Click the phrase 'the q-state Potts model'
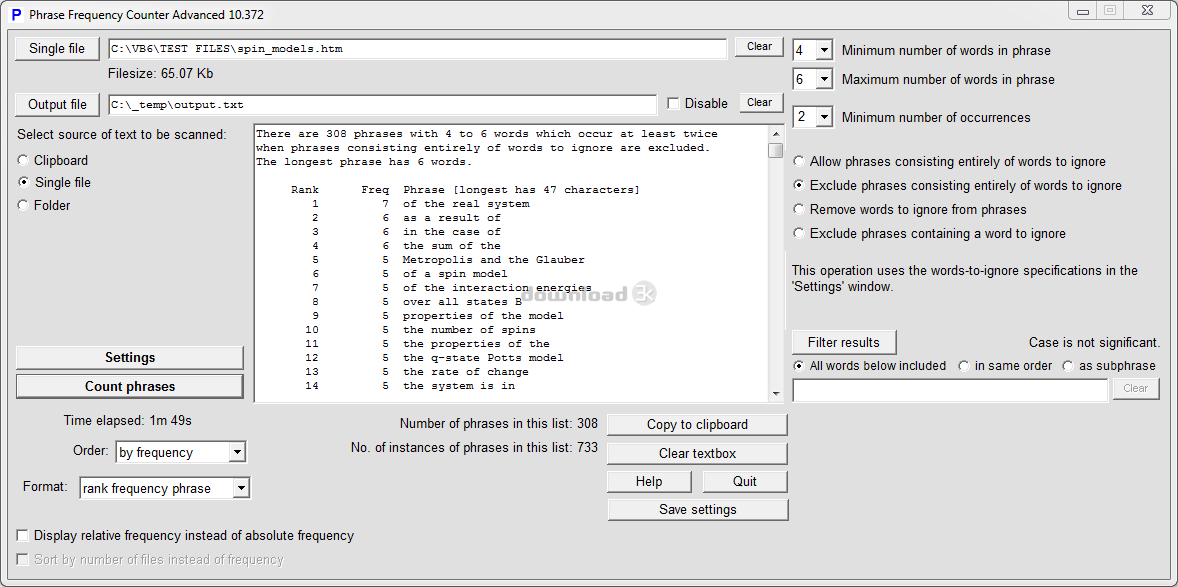Viewport: 1178px width, 587px height. 483,358
